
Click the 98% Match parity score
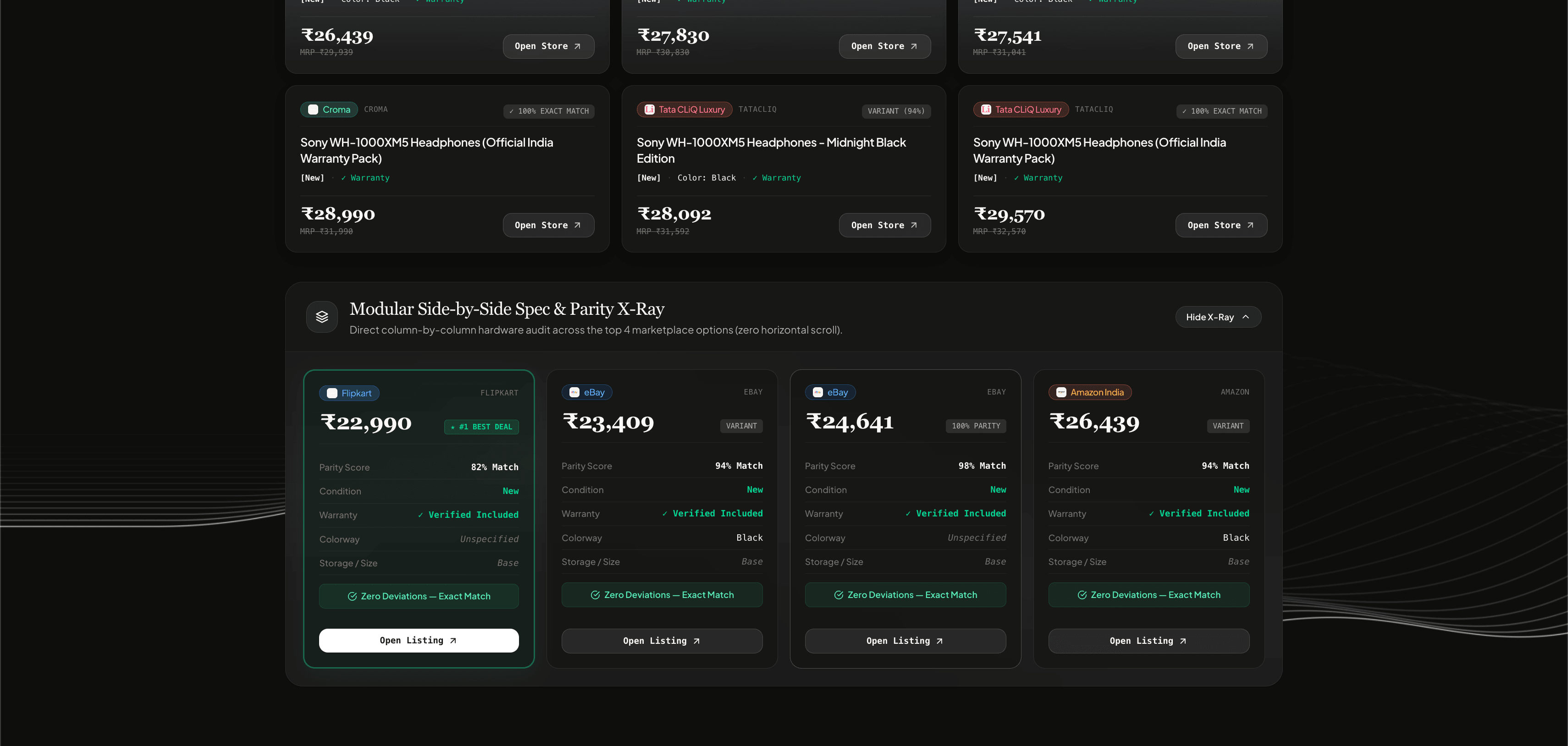click(x=982, y=466)
